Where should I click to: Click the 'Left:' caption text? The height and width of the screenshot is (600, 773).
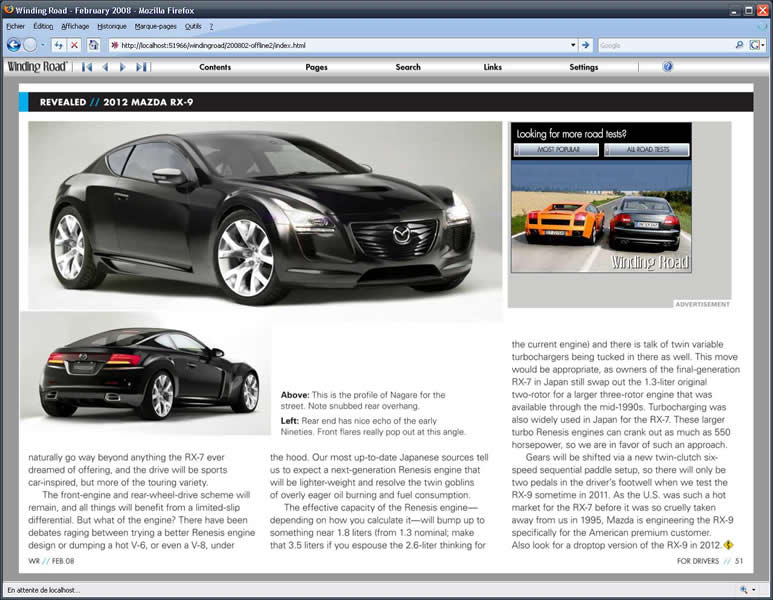tap(290, 421)
